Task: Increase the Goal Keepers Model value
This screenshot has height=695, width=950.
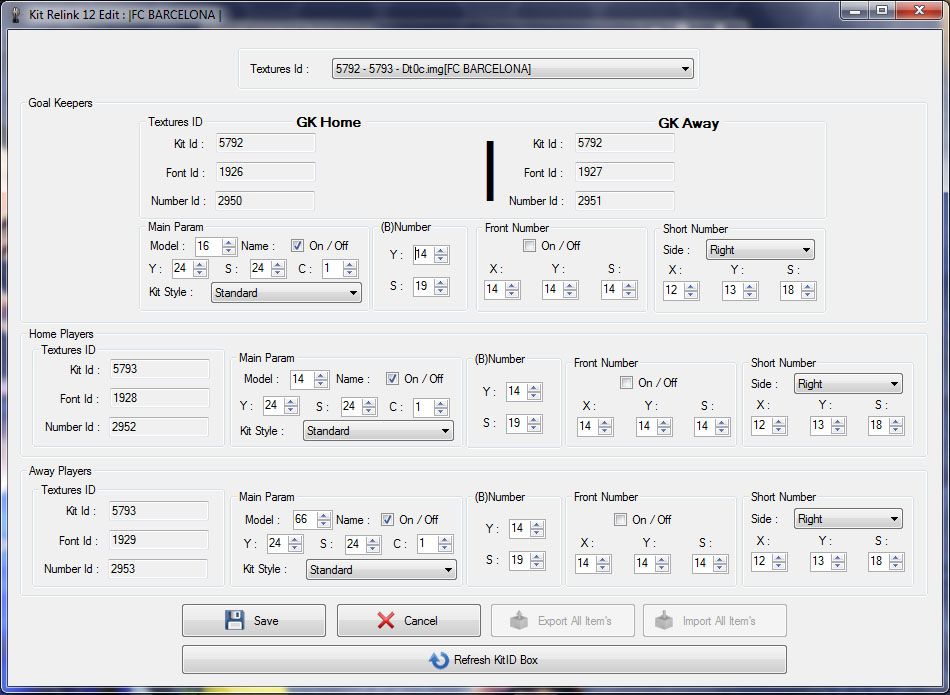Action: pos(229,242)
